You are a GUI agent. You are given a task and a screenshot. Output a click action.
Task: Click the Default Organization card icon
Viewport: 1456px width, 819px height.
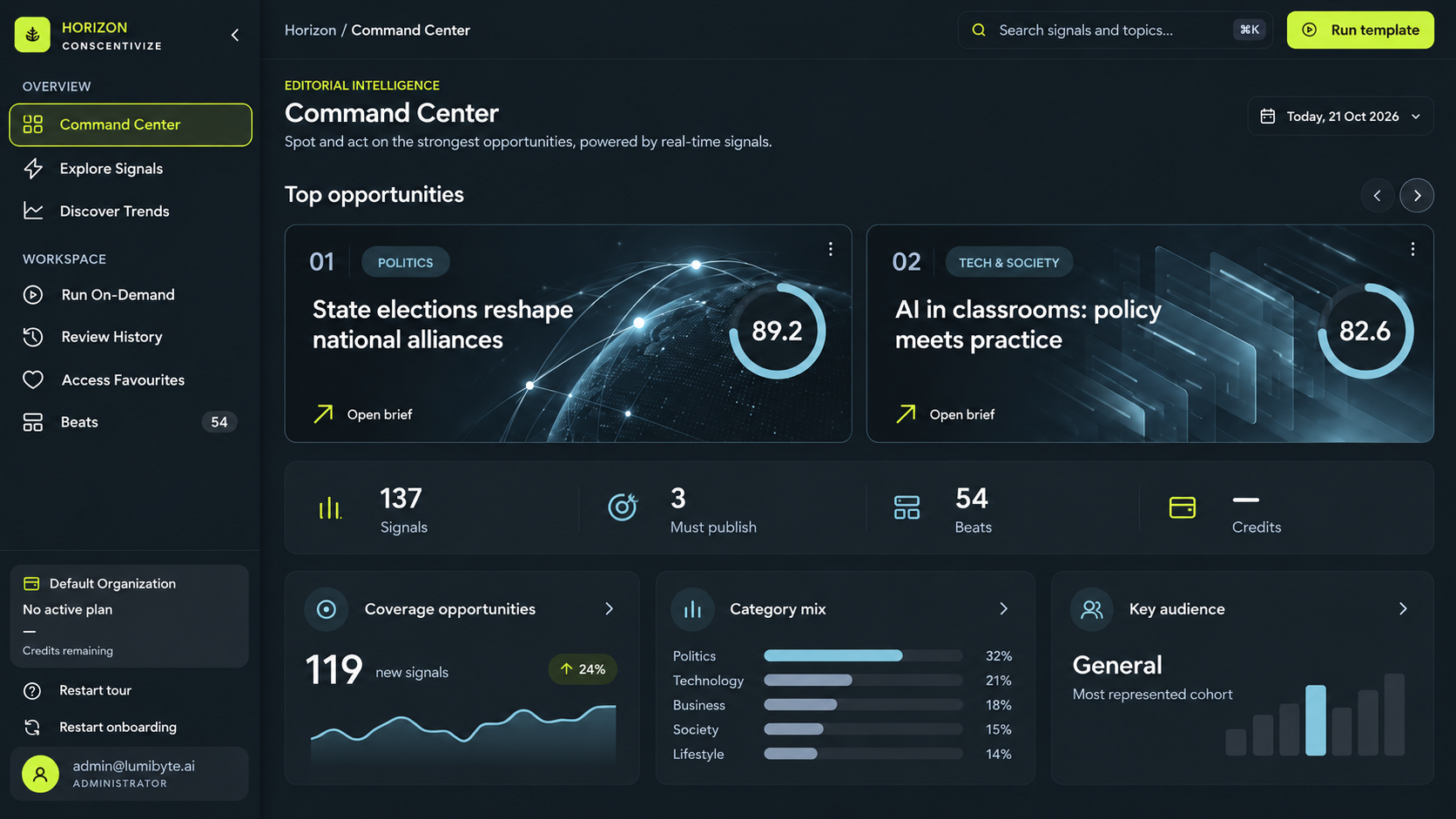pyautogui.click(x=31, y=583)
